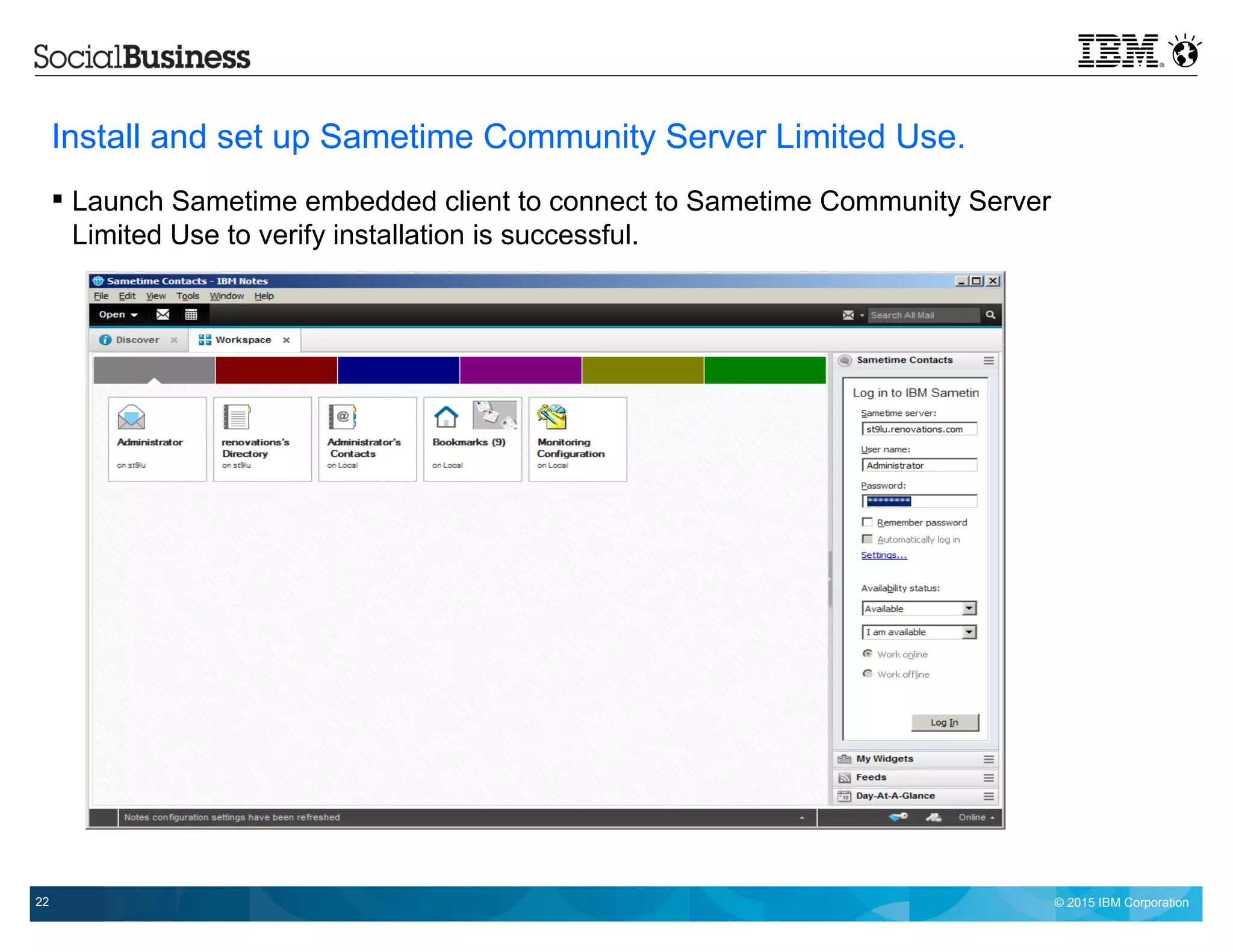Open the Calendar icon in toolbar
Image resolution: width=1233 pixels, height=952 pixels.
[191, 314]
